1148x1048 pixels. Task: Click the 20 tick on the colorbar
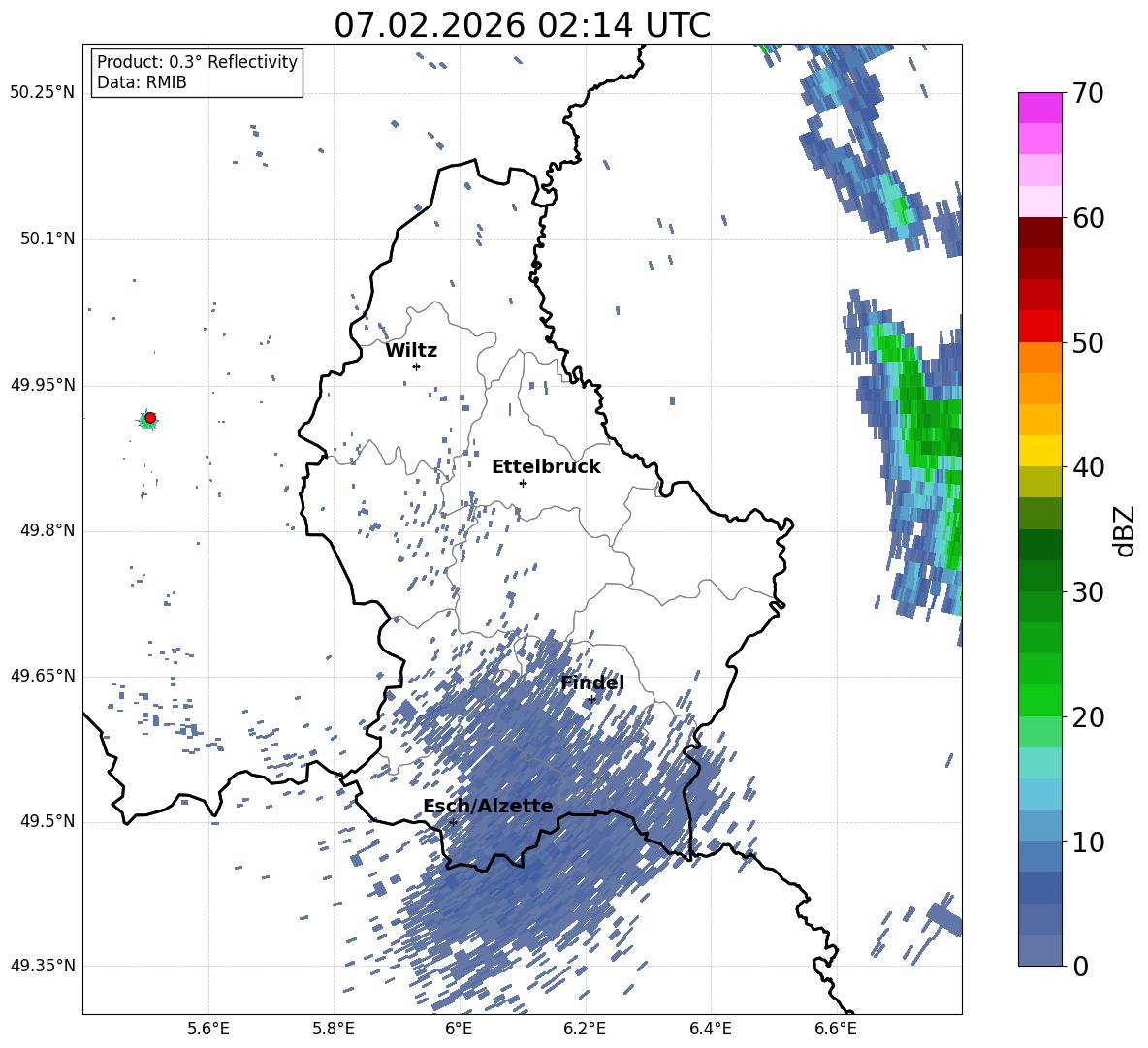(1088, 716)
